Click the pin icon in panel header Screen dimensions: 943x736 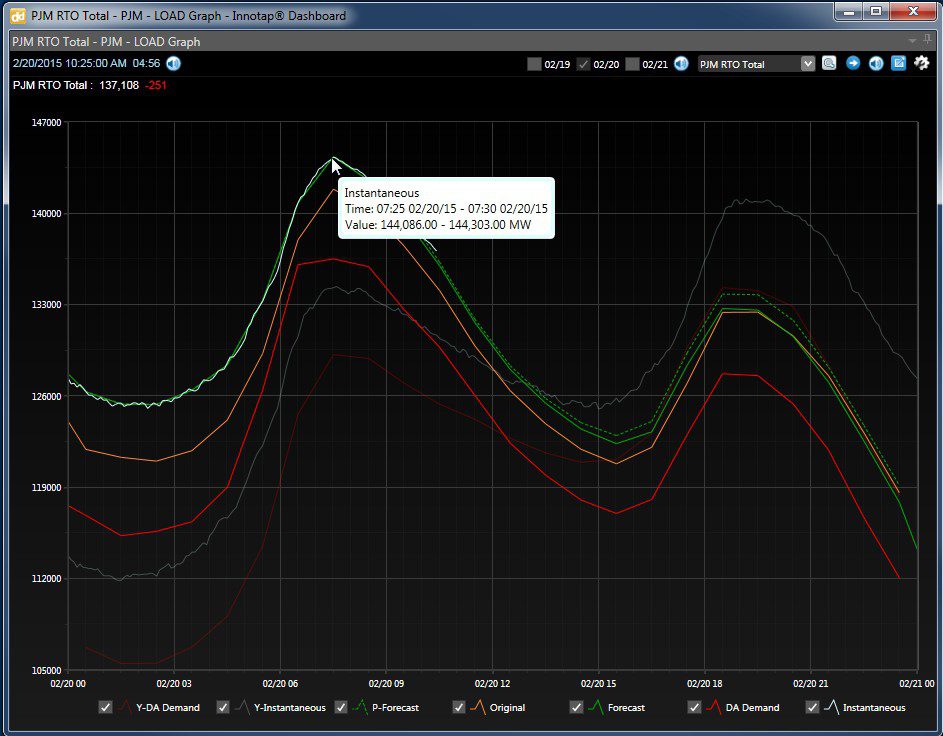pyautogui.click(x=927, y=40)
